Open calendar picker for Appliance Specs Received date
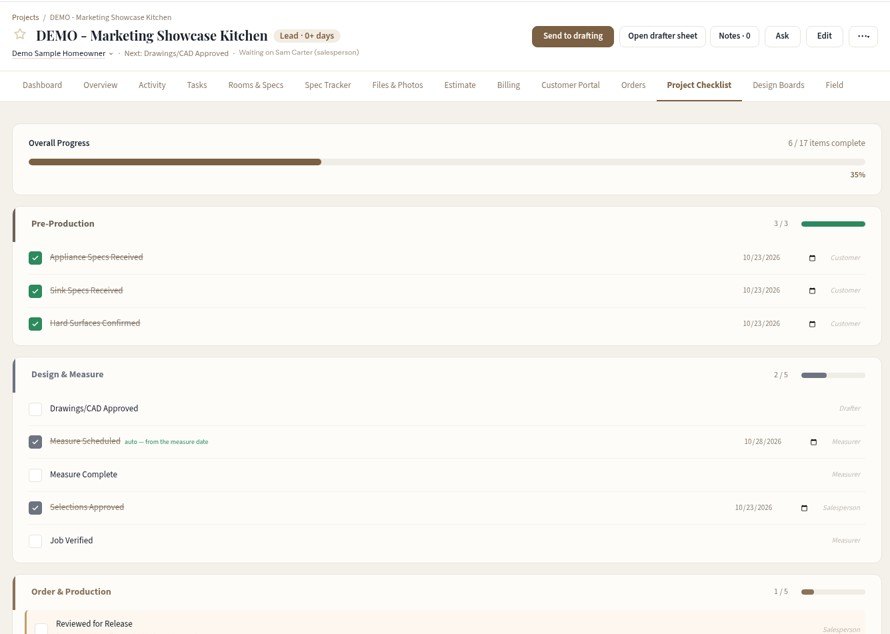 pos(812,258)
